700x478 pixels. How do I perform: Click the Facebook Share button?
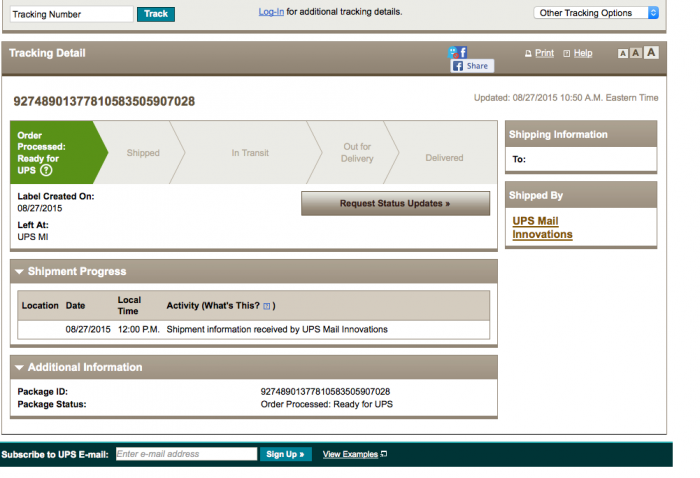click(x=472, y=66)
